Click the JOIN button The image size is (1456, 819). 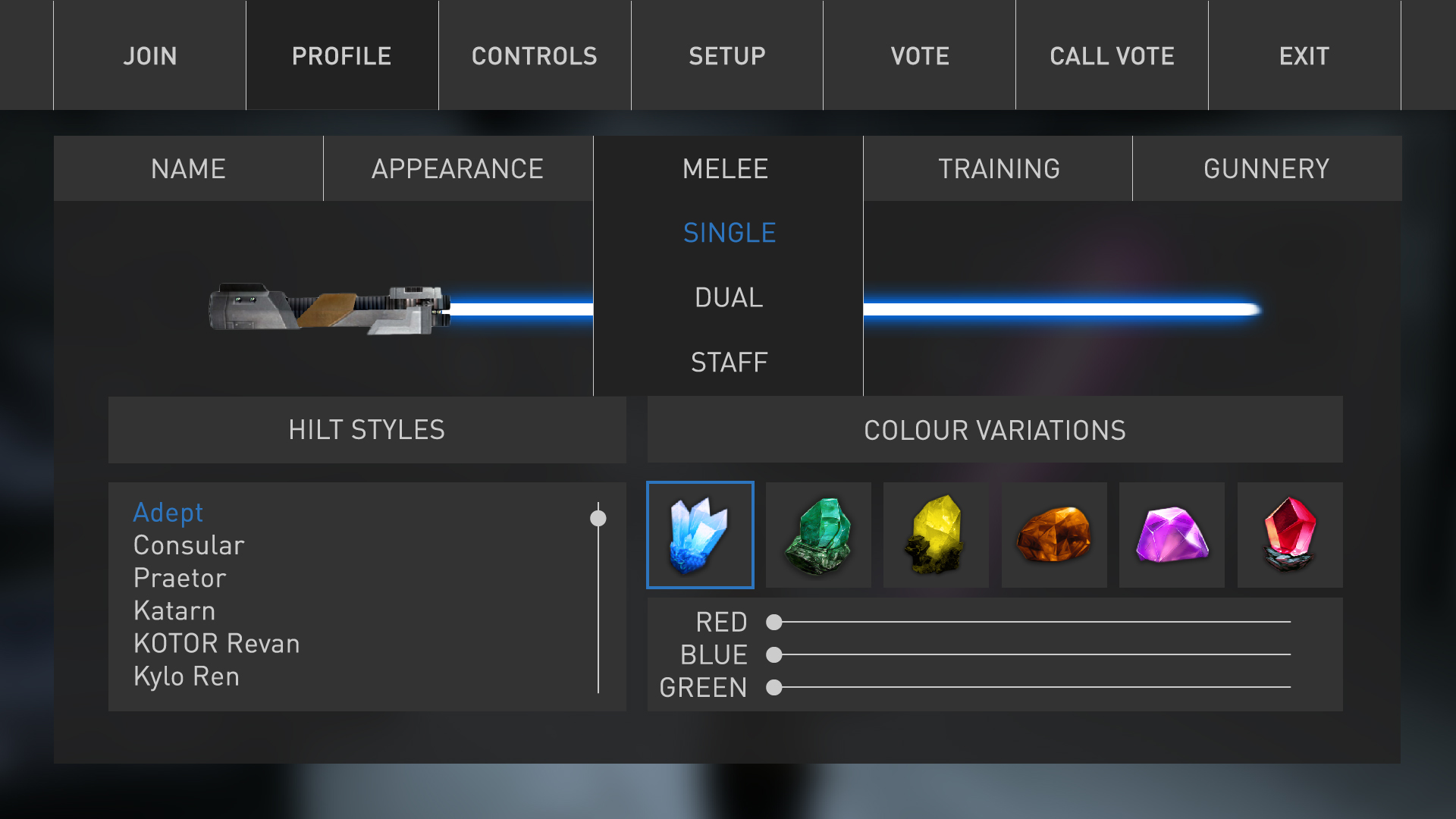point(150,55)
